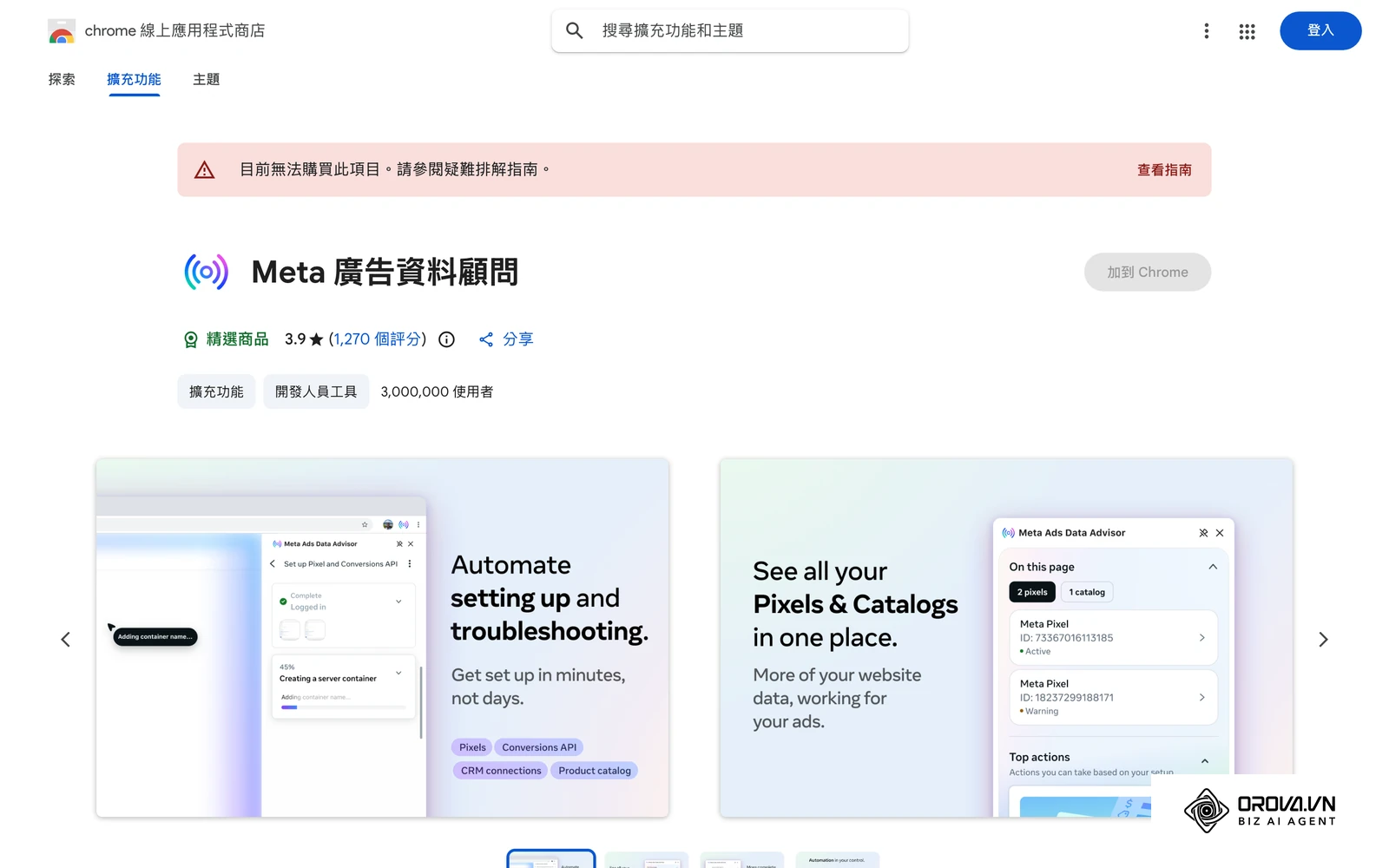Open the 1,270 個評分 ratings link
This screenshot has height=868, width=1389.
[378, 339]
